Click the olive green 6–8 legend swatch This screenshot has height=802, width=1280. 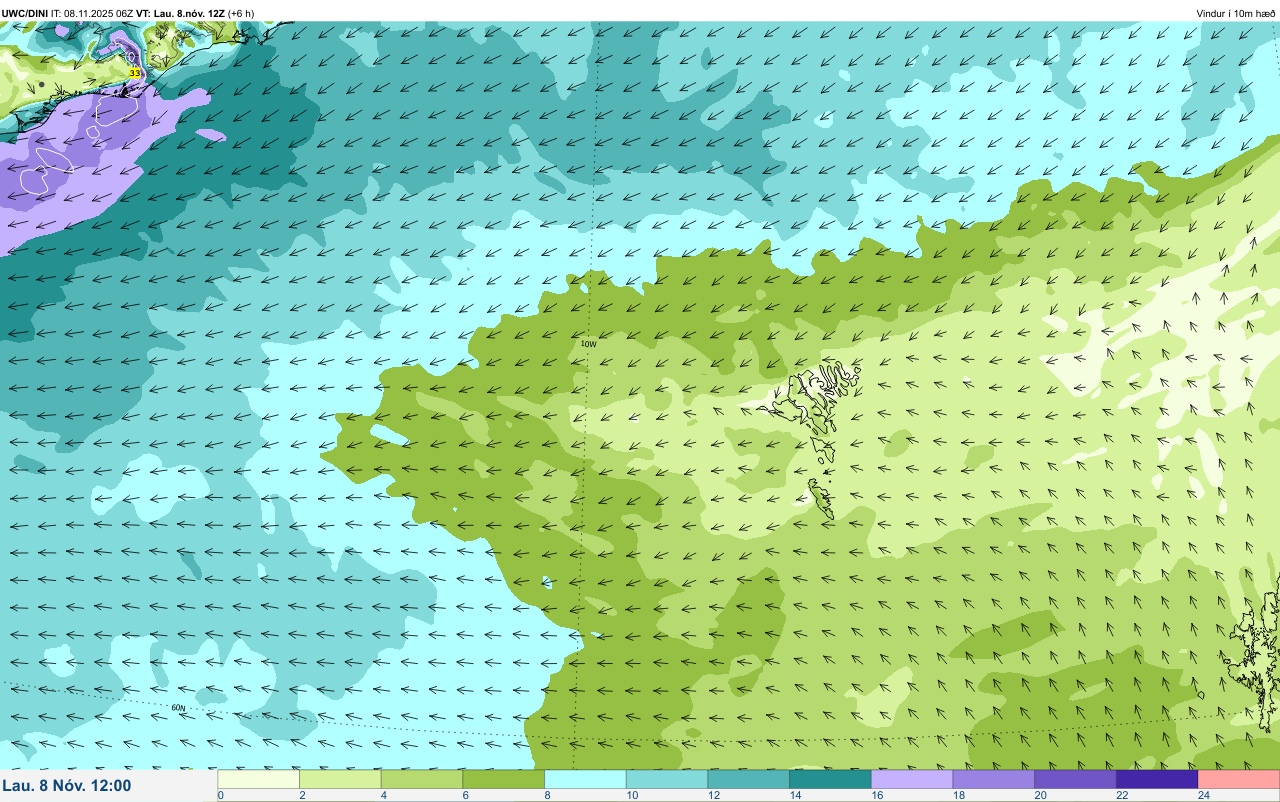[504, 779]
